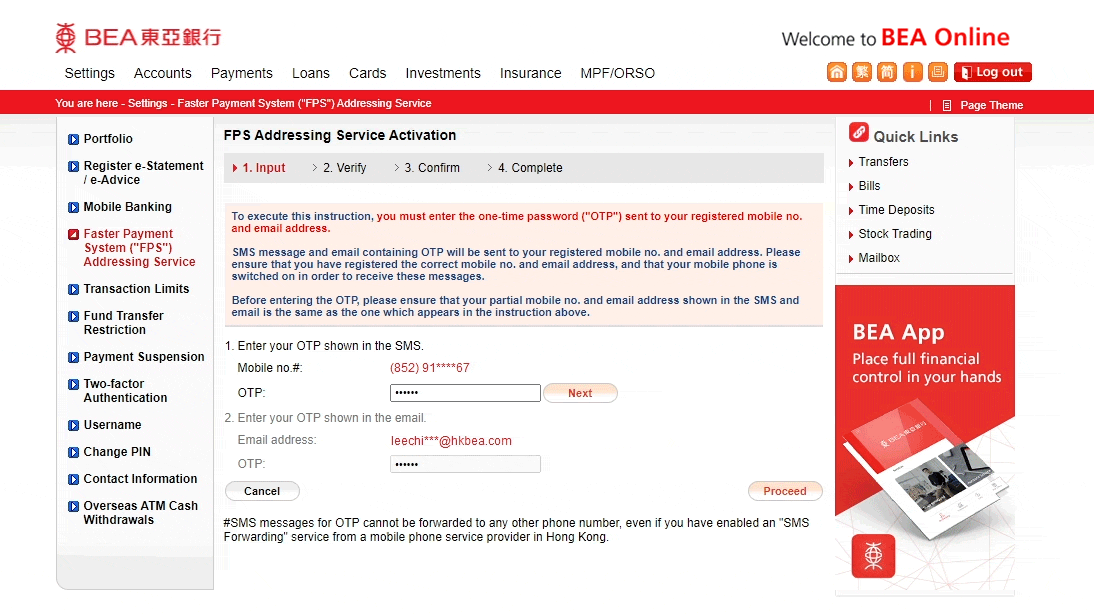Log out of BEA Online
The width and height of the screenshot is (1094, 614).
(x=993, y=72)
